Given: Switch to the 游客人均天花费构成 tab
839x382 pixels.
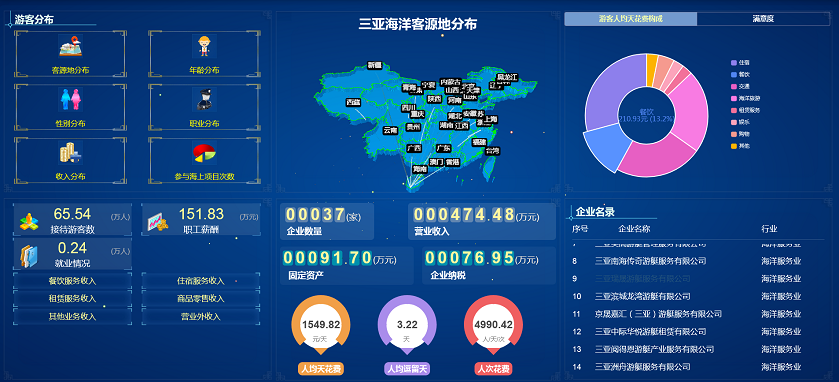Looking at the screenshot, I should (x=631, y=19).
